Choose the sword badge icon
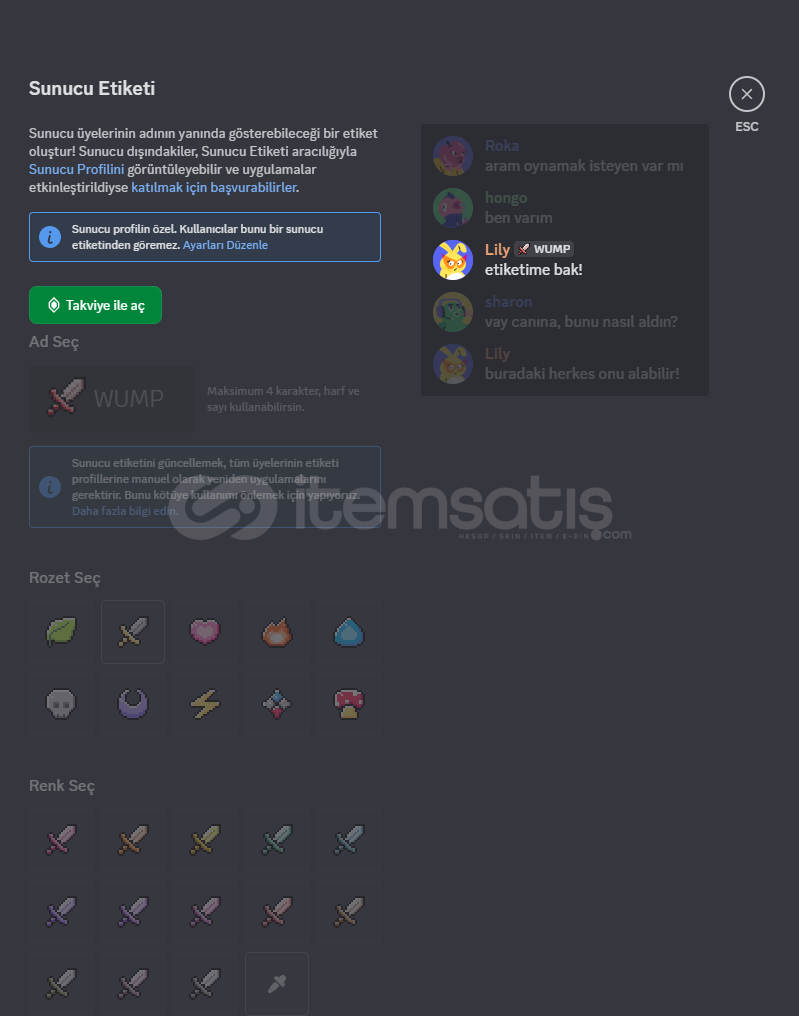Viewport: 799px width, 1016px height. point(133,632)
